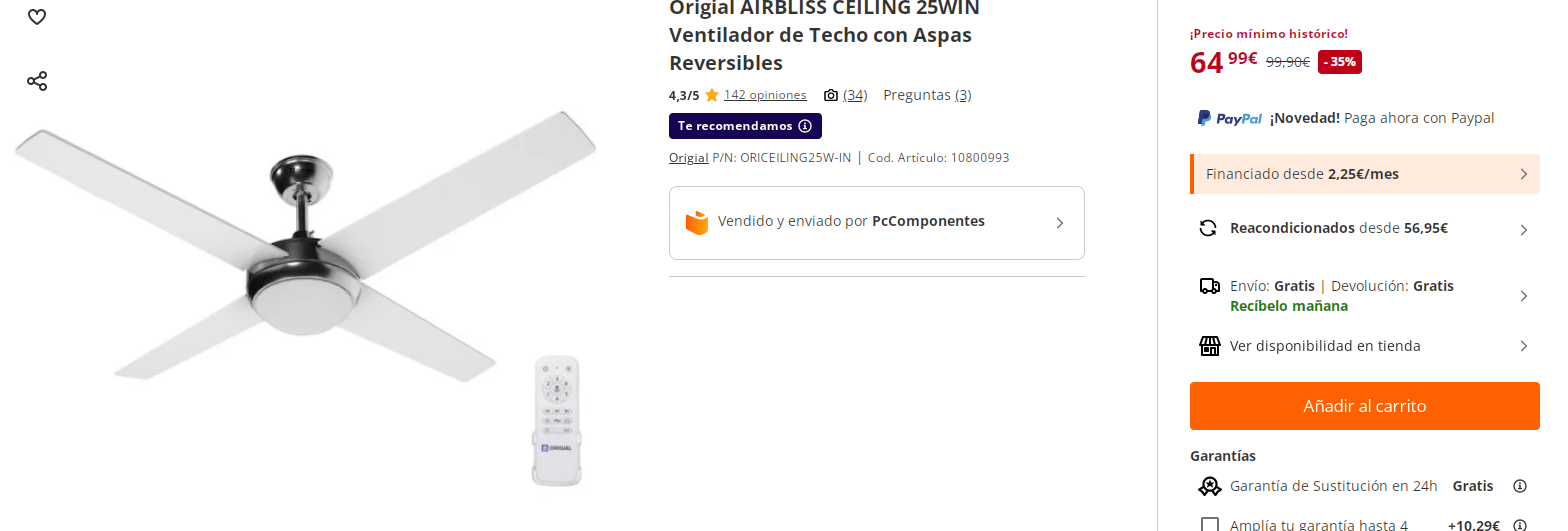Click the PayPal logo
The width and height of the screenshot is (1568, 531).
[x=1230, y=118]
